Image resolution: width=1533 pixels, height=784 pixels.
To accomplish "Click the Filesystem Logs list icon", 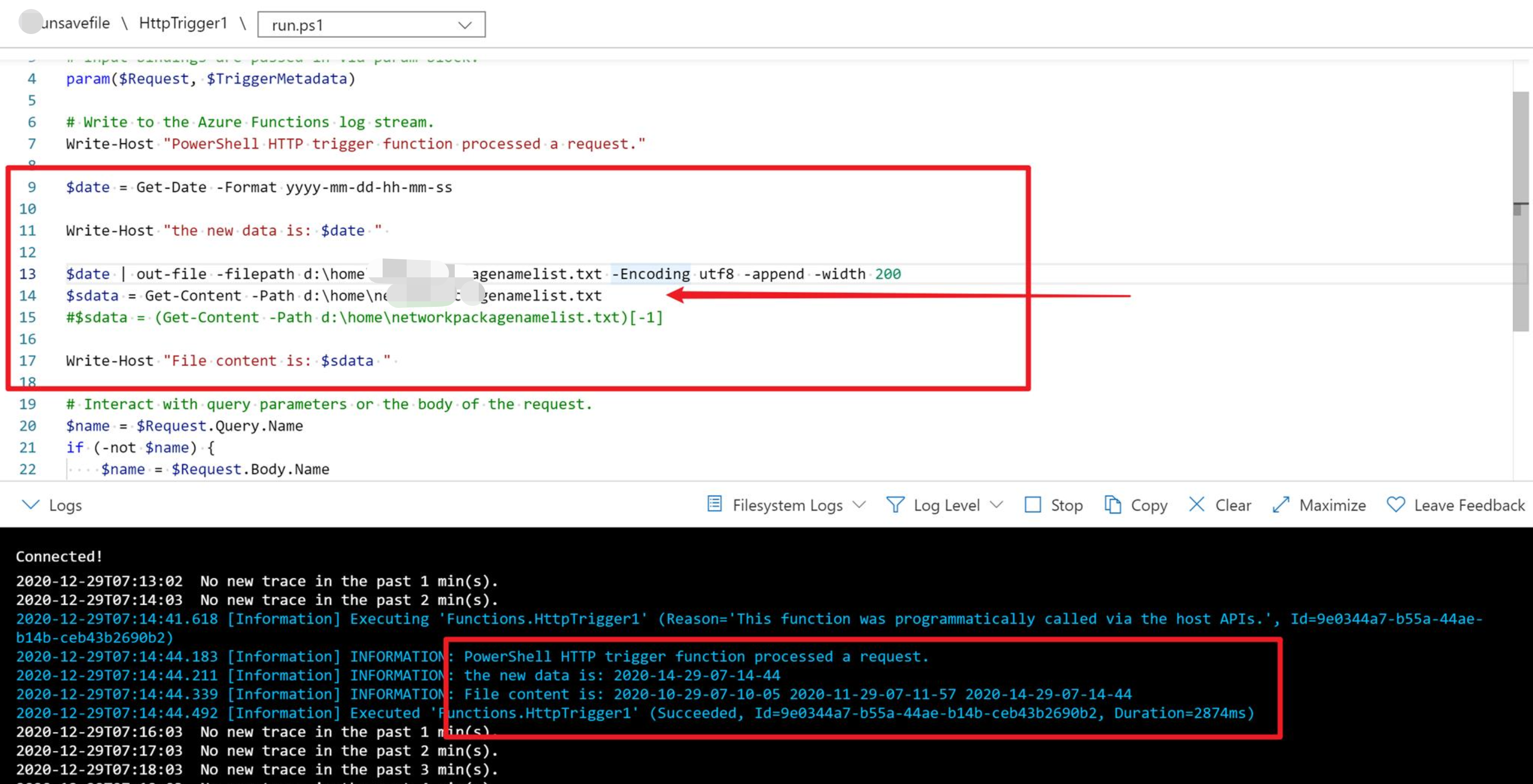I will [714, 504].
